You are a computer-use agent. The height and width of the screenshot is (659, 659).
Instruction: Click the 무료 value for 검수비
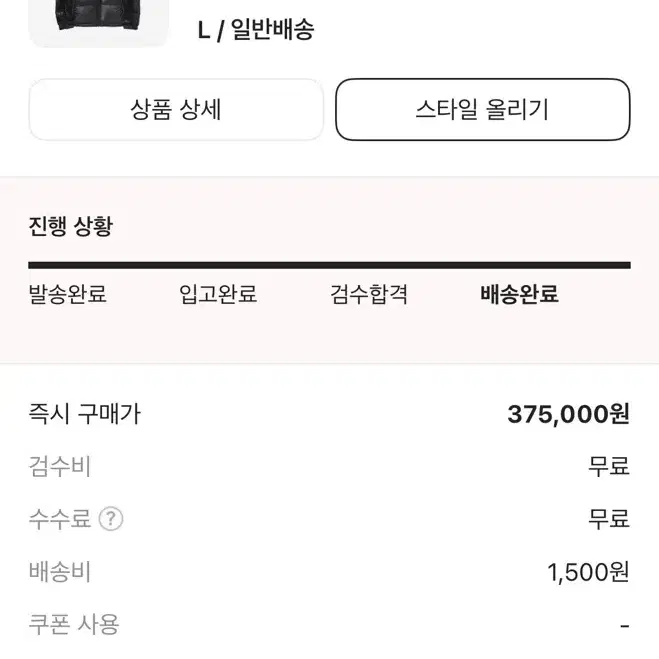pyautogui.click(x=609, y=467)
